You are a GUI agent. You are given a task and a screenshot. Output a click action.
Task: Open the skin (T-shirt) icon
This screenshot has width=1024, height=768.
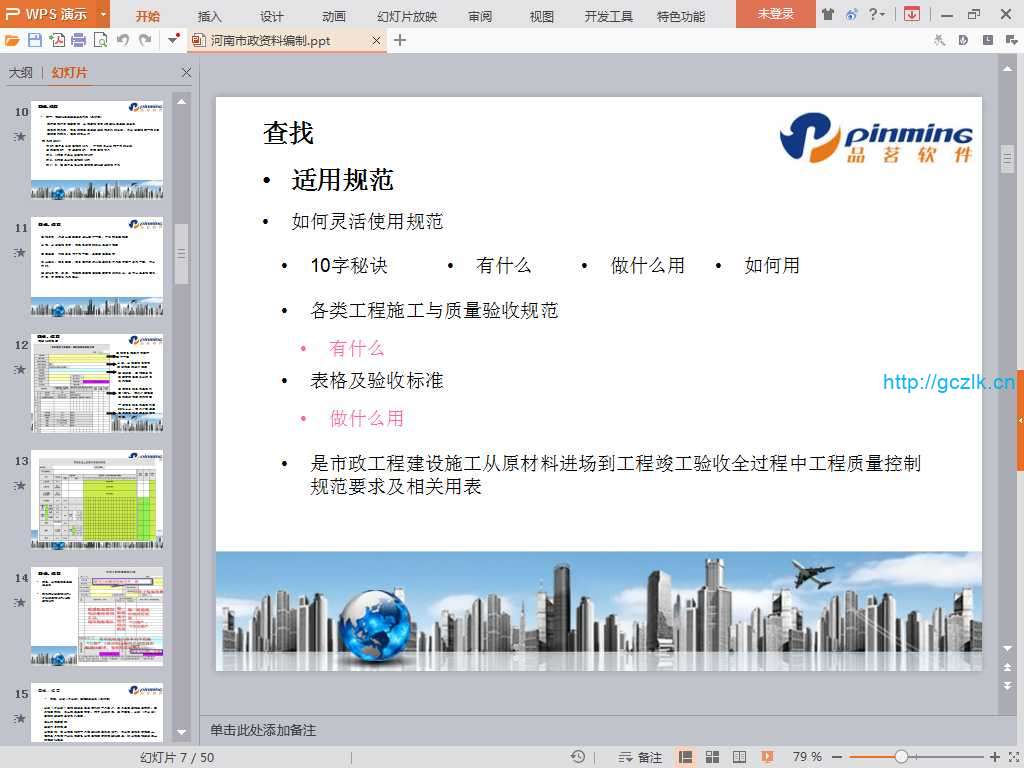tap(828, 14)
